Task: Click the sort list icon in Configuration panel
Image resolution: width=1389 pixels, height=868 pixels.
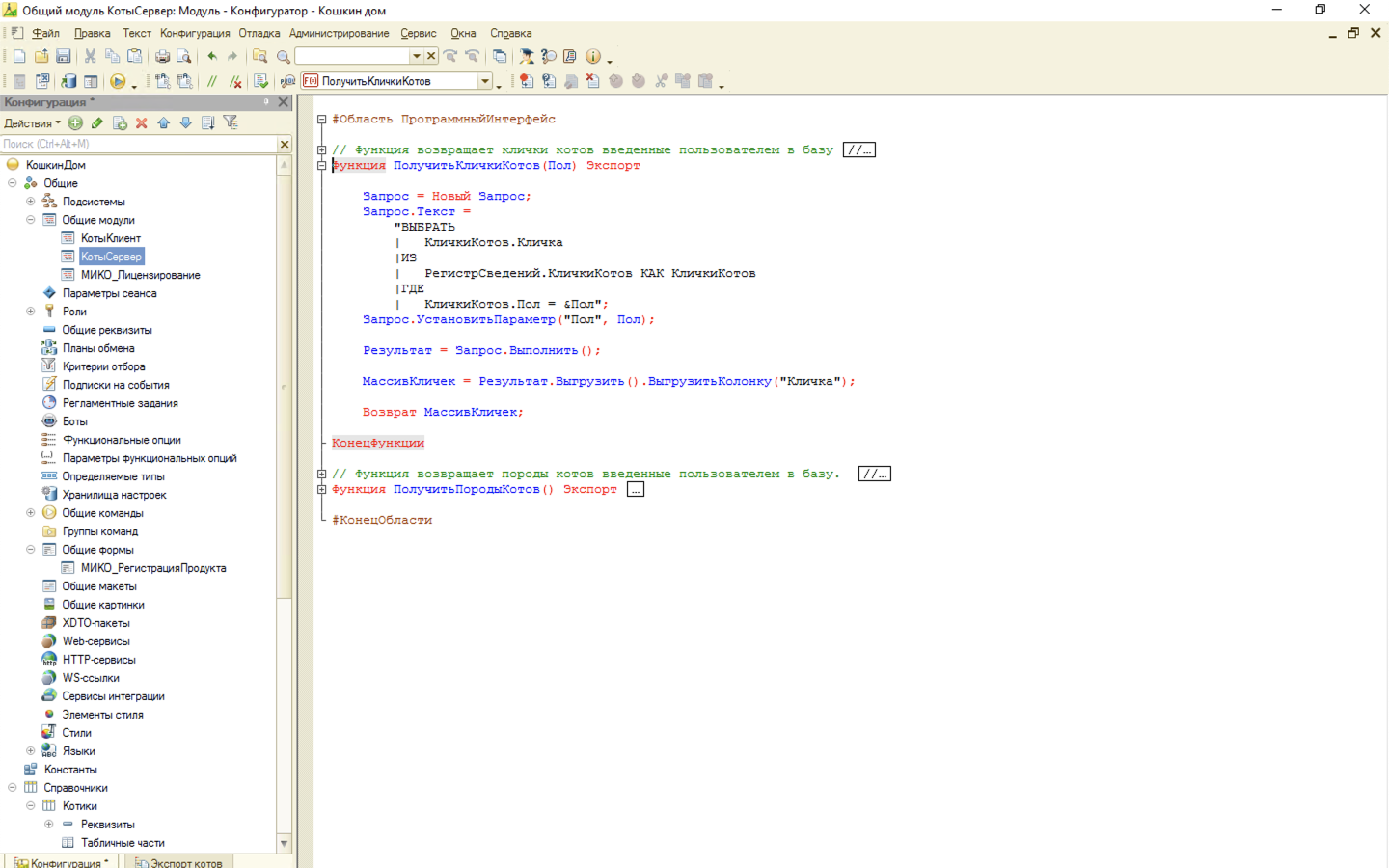Action: (x=208, y=122)
